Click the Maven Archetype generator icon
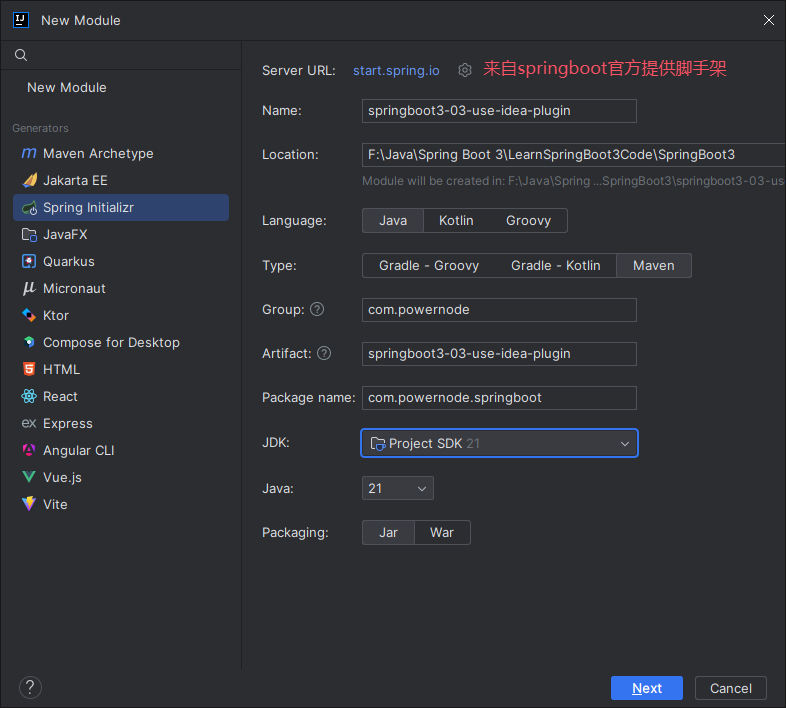Image resolution: width=786 pixels, height=708 pixels. (29, 154)
